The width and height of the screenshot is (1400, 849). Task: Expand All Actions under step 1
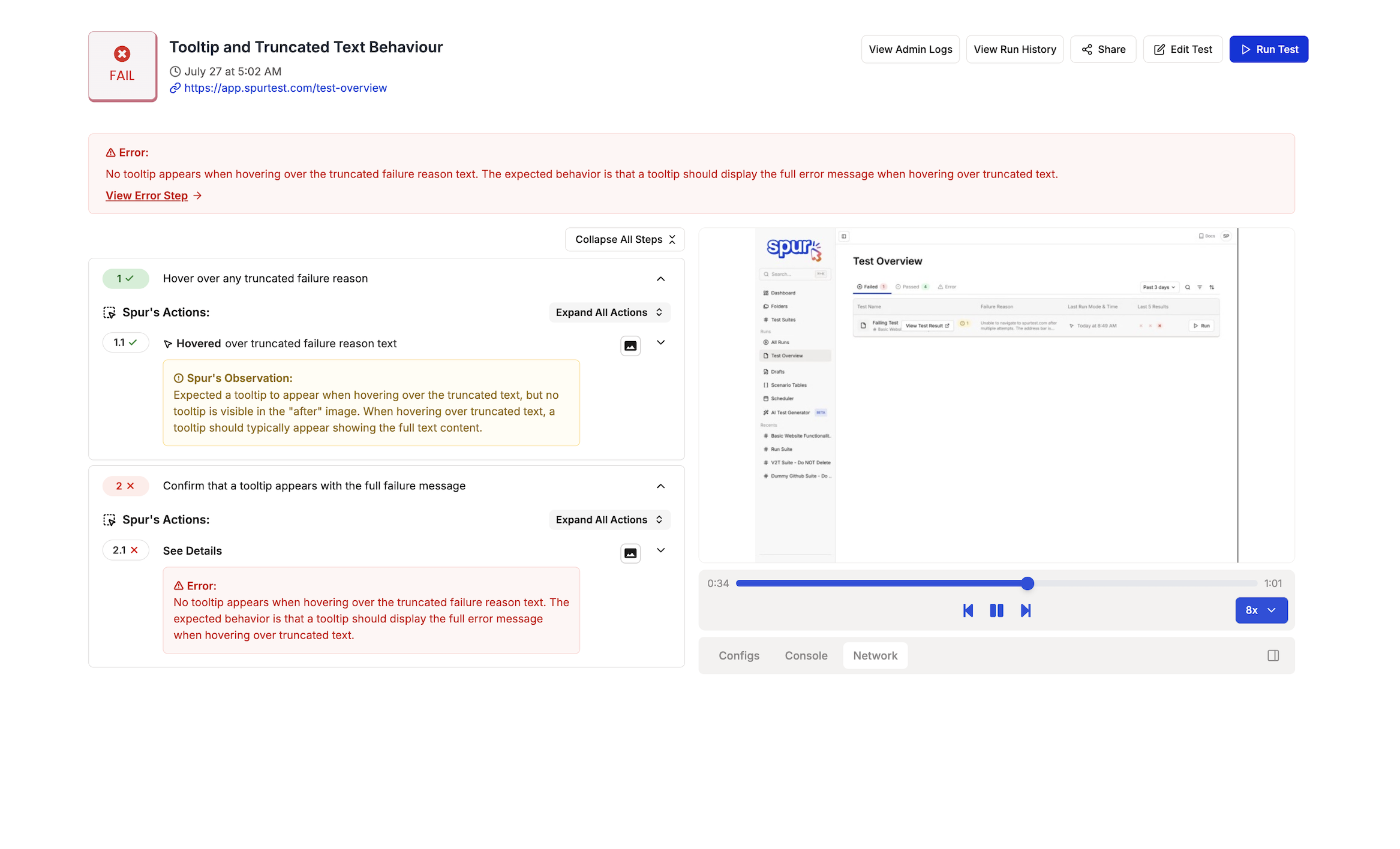(x=609, y=312)
